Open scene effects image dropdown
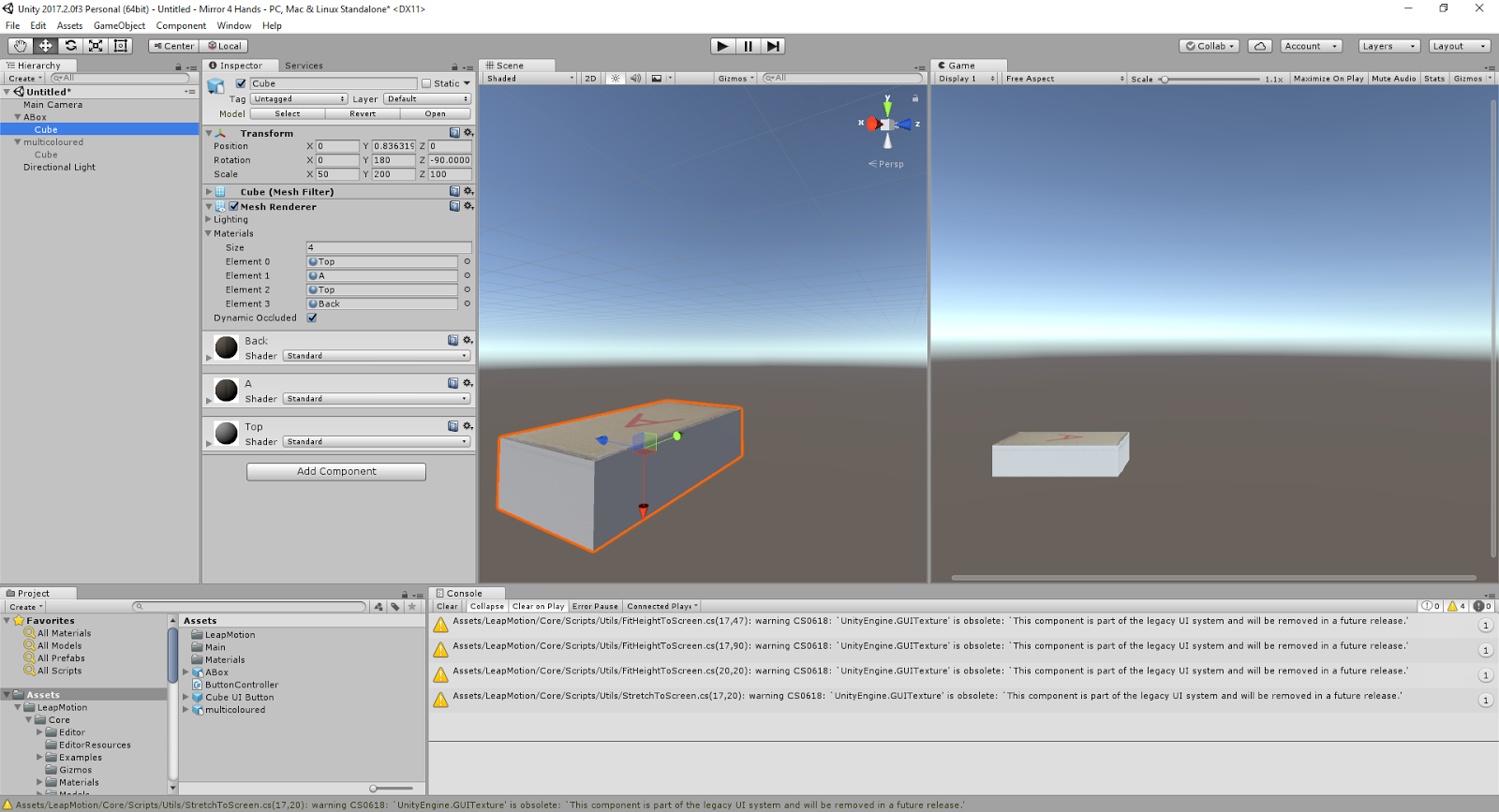The height and width of the screenshot is (812, 1499). [660, 79]
